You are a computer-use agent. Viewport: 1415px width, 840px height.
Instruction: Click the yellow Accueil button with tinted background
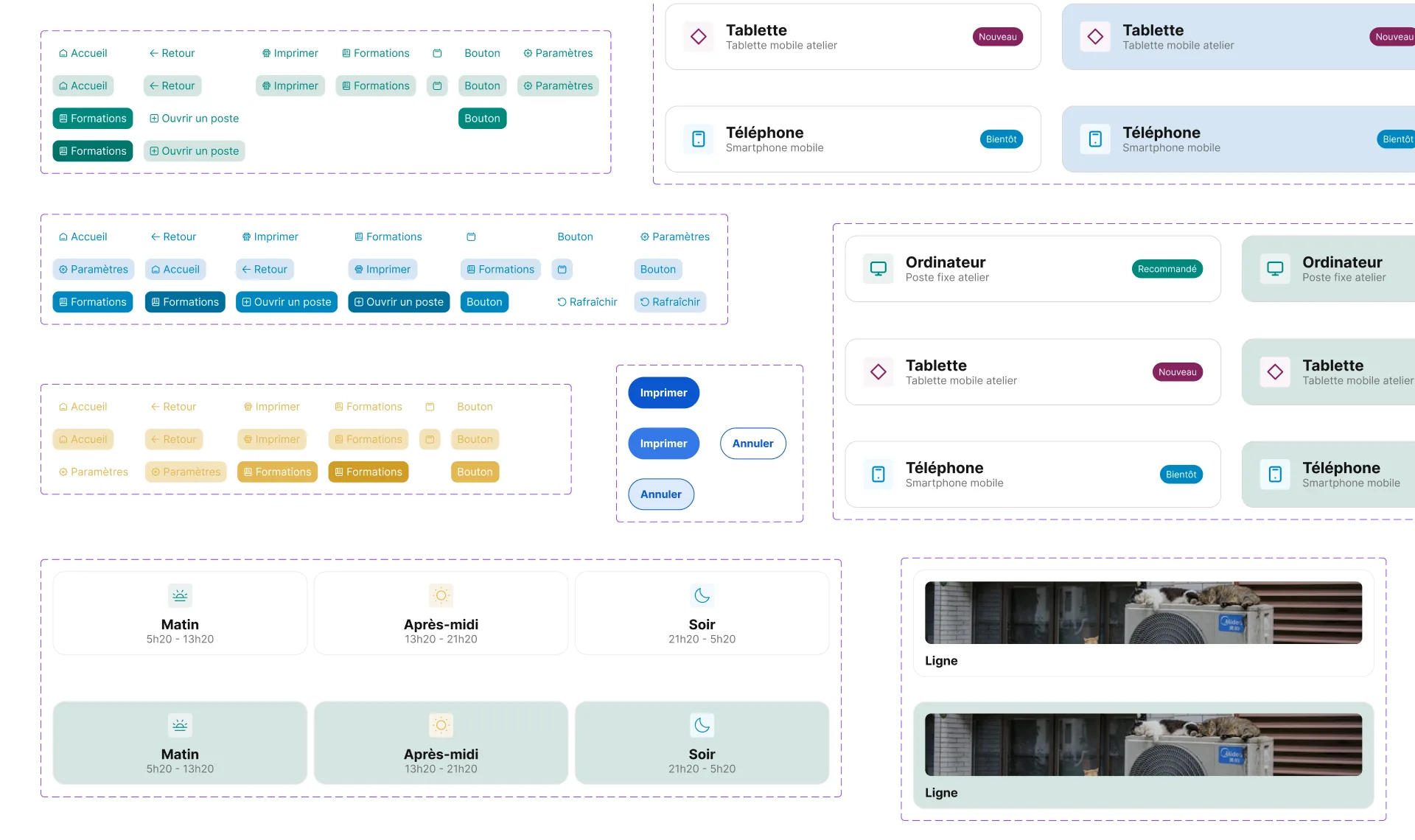pyautogui.click(x=83, y=439)
